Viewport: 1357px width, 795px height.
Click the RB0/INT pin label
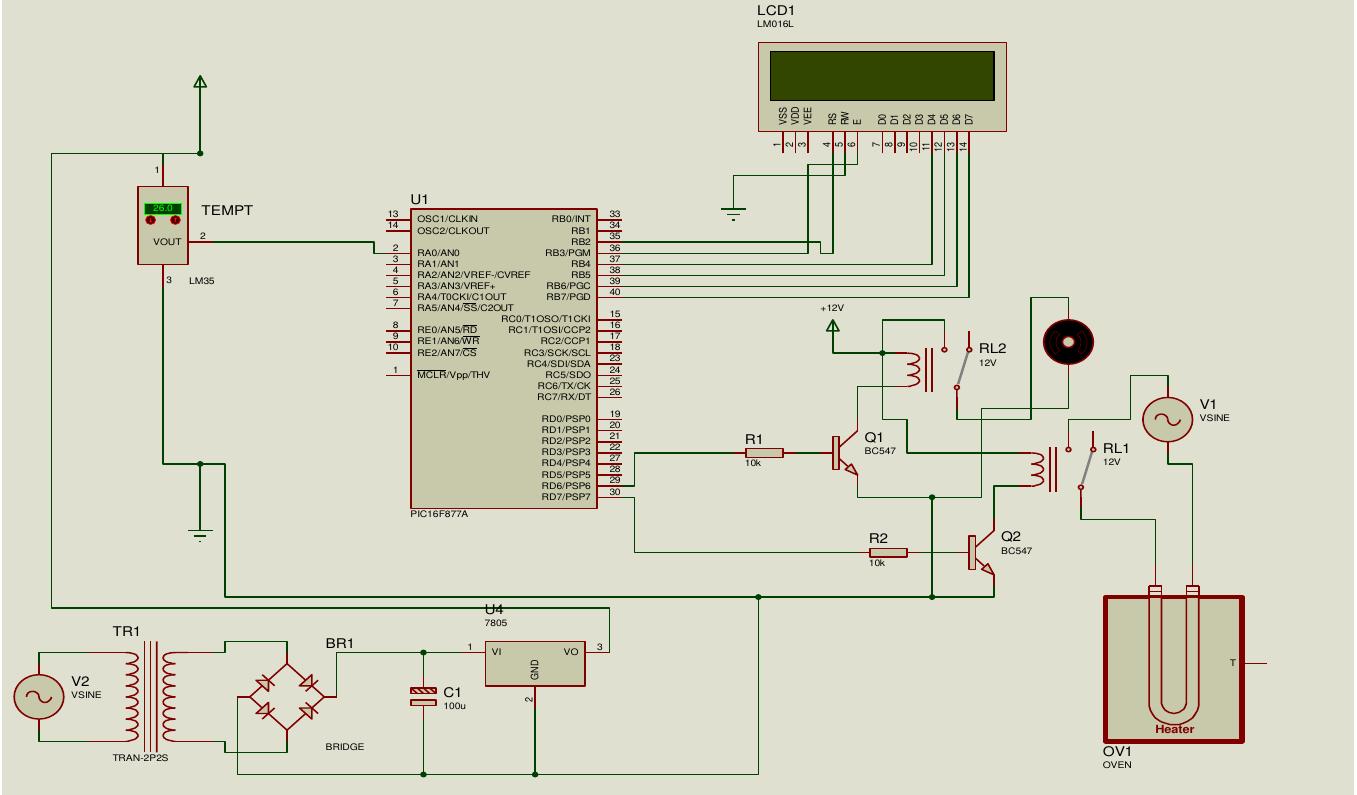coord(571,219)
